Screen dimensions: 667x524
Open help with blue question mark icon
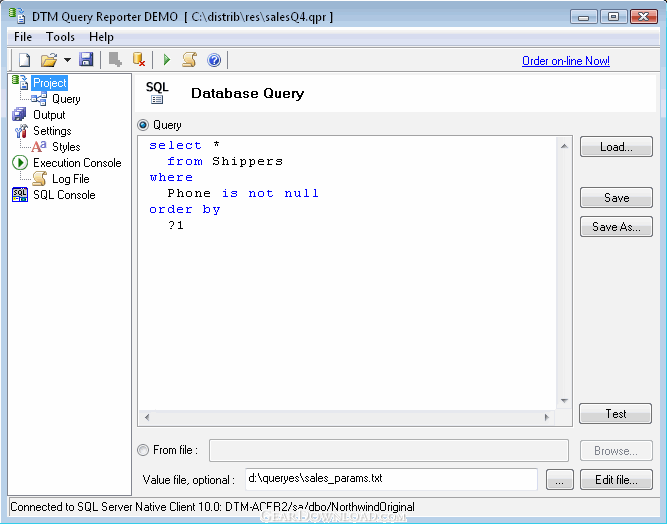coord(214,60)
